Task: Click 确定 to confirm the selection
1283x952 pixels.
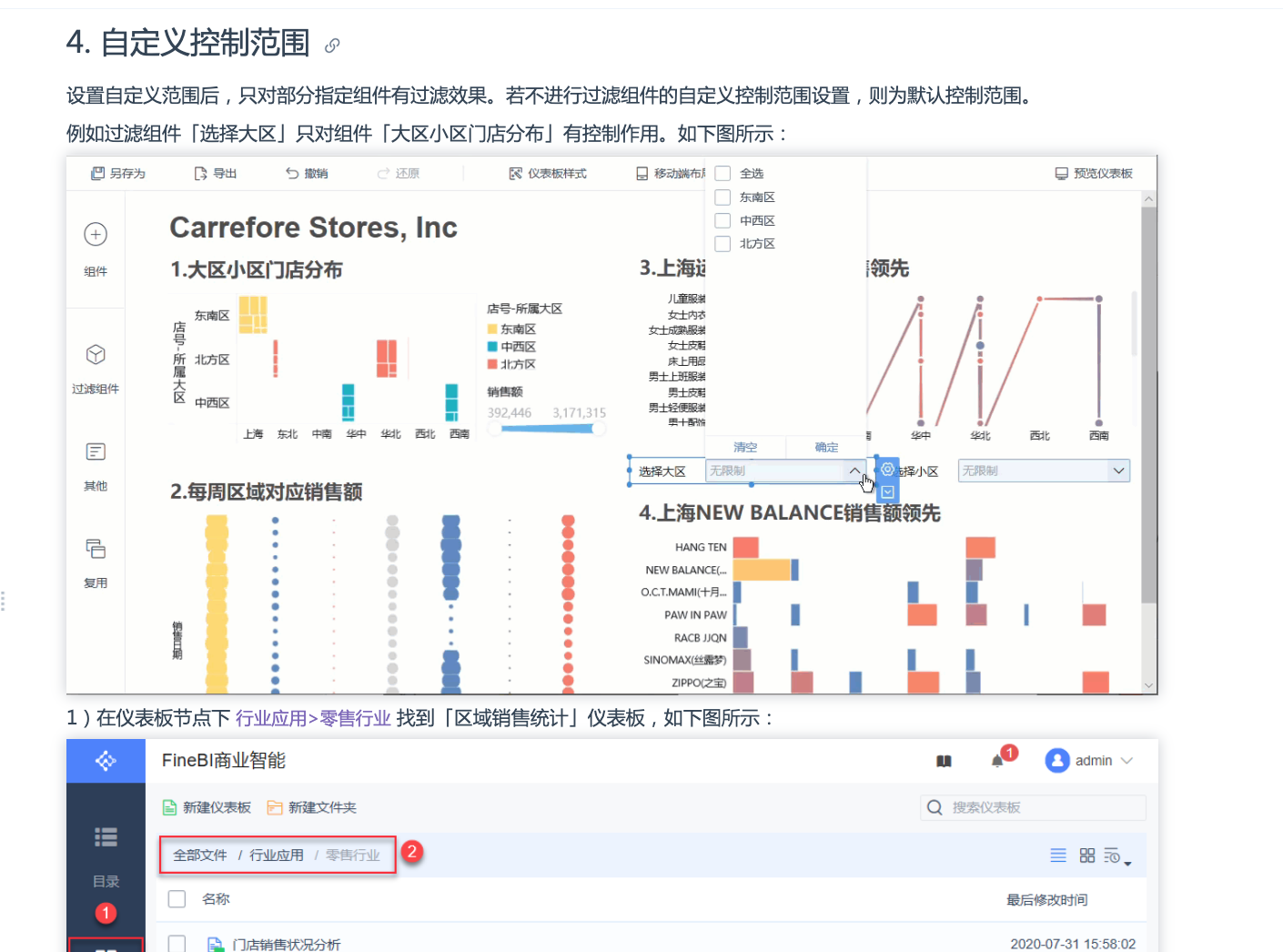Action: (x=826, y=447)
